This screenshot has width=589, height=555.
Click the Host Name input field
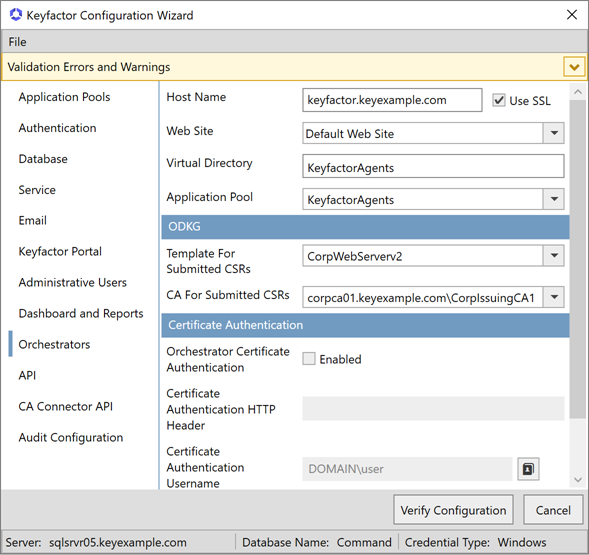[x=392, y=100]
